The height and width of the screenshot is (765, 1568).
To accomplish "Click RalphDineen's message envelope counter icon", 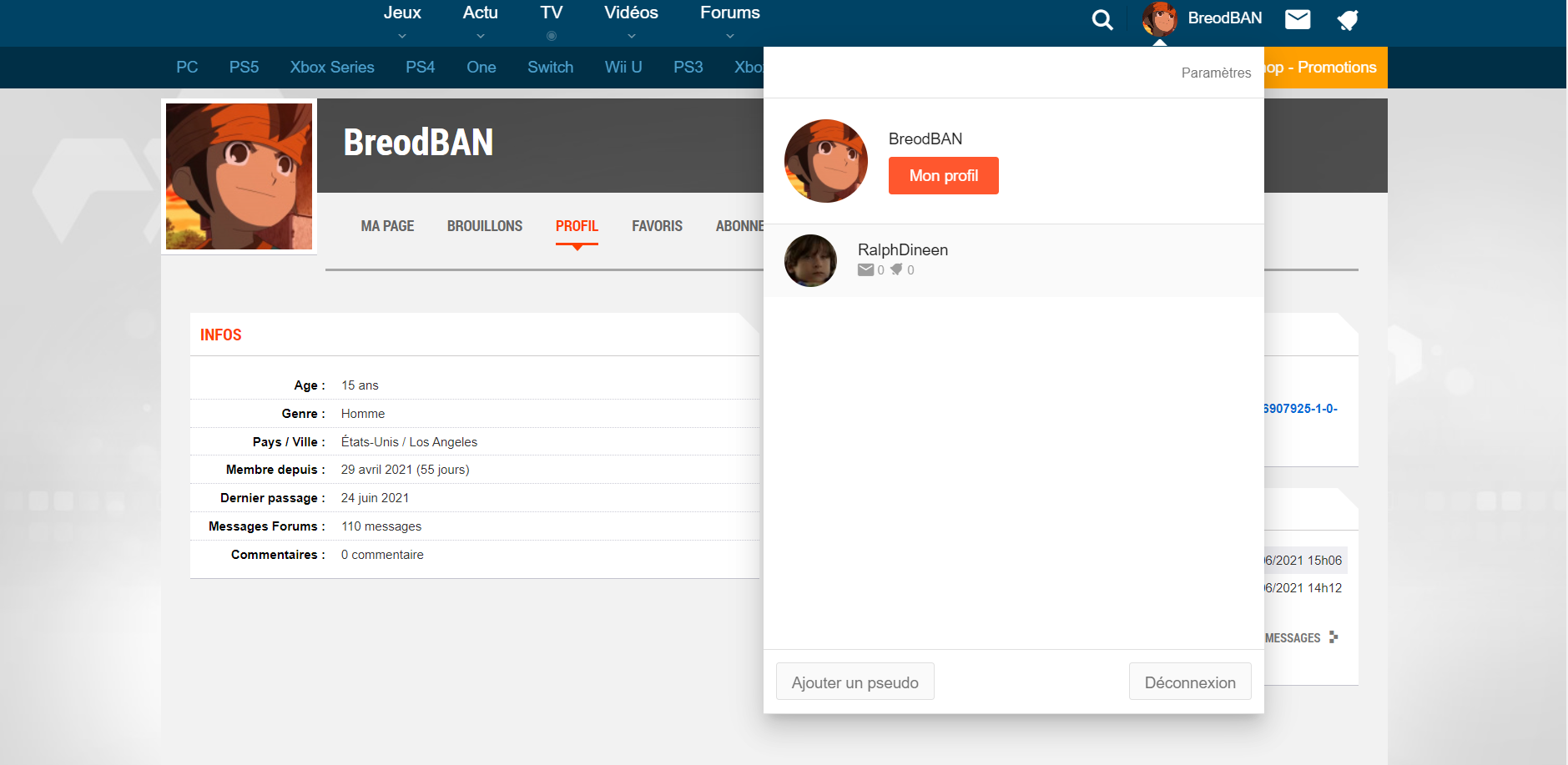I will click(x=865, y=269).
